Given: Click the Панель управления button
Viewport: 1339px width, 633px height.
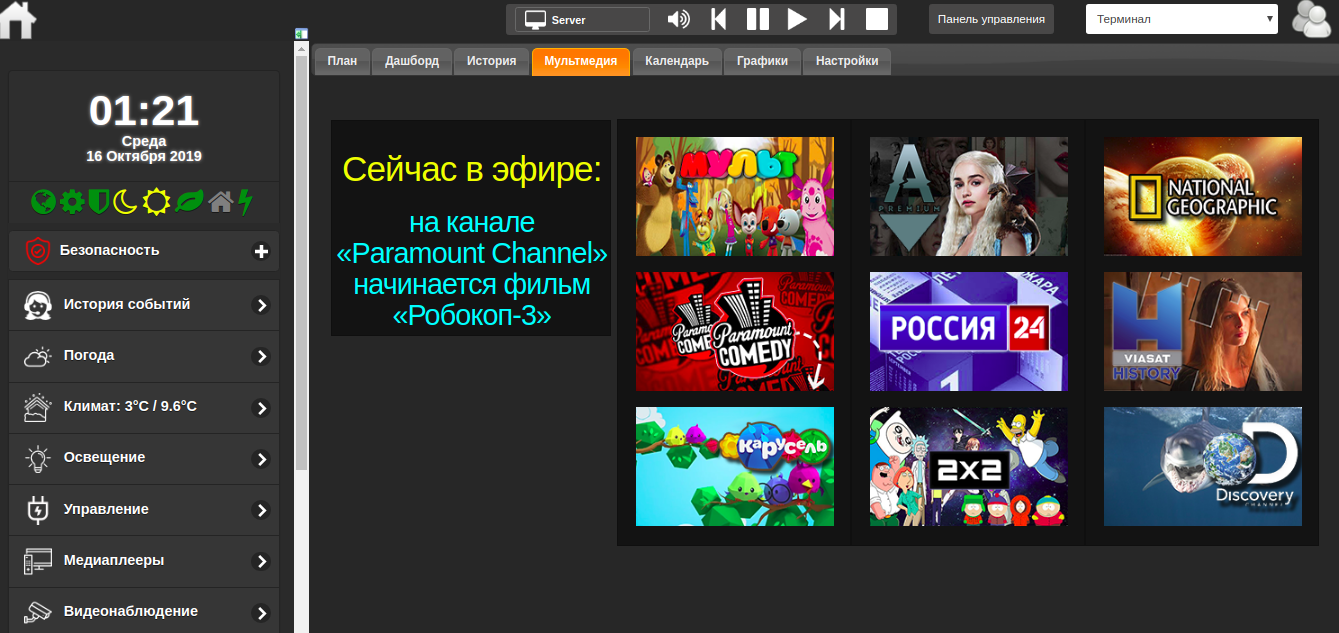Looking at the screenshot, I should point(991,18).
